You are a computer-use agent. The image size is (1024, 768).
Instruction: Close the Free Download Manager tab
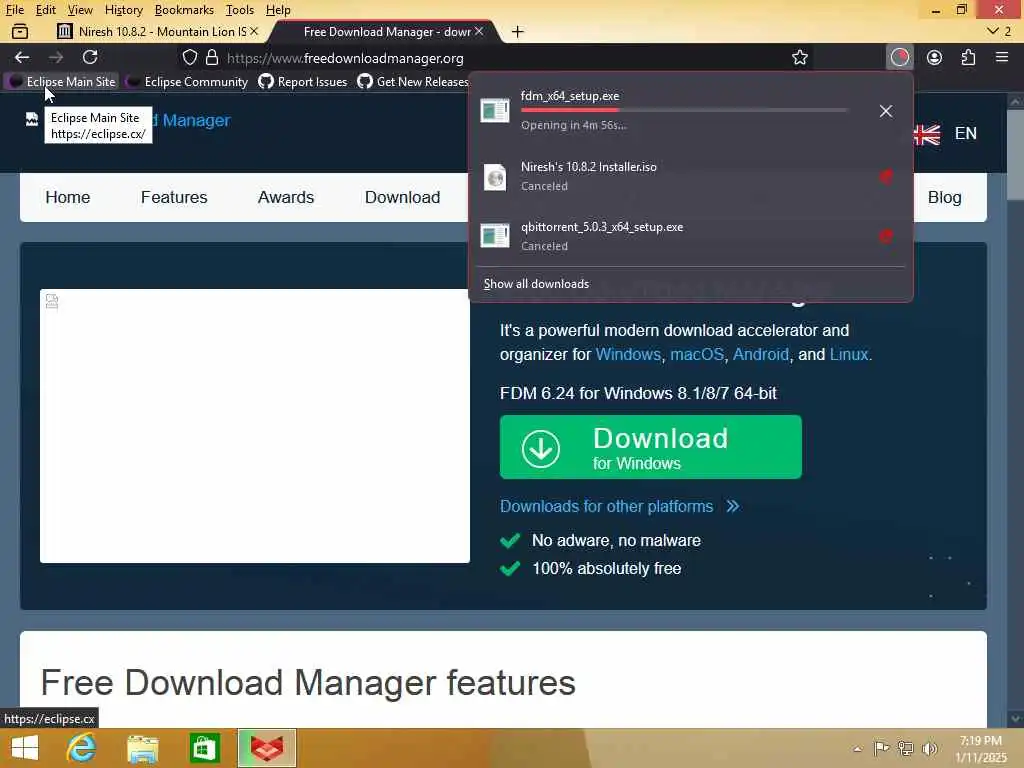coord(479,31)
